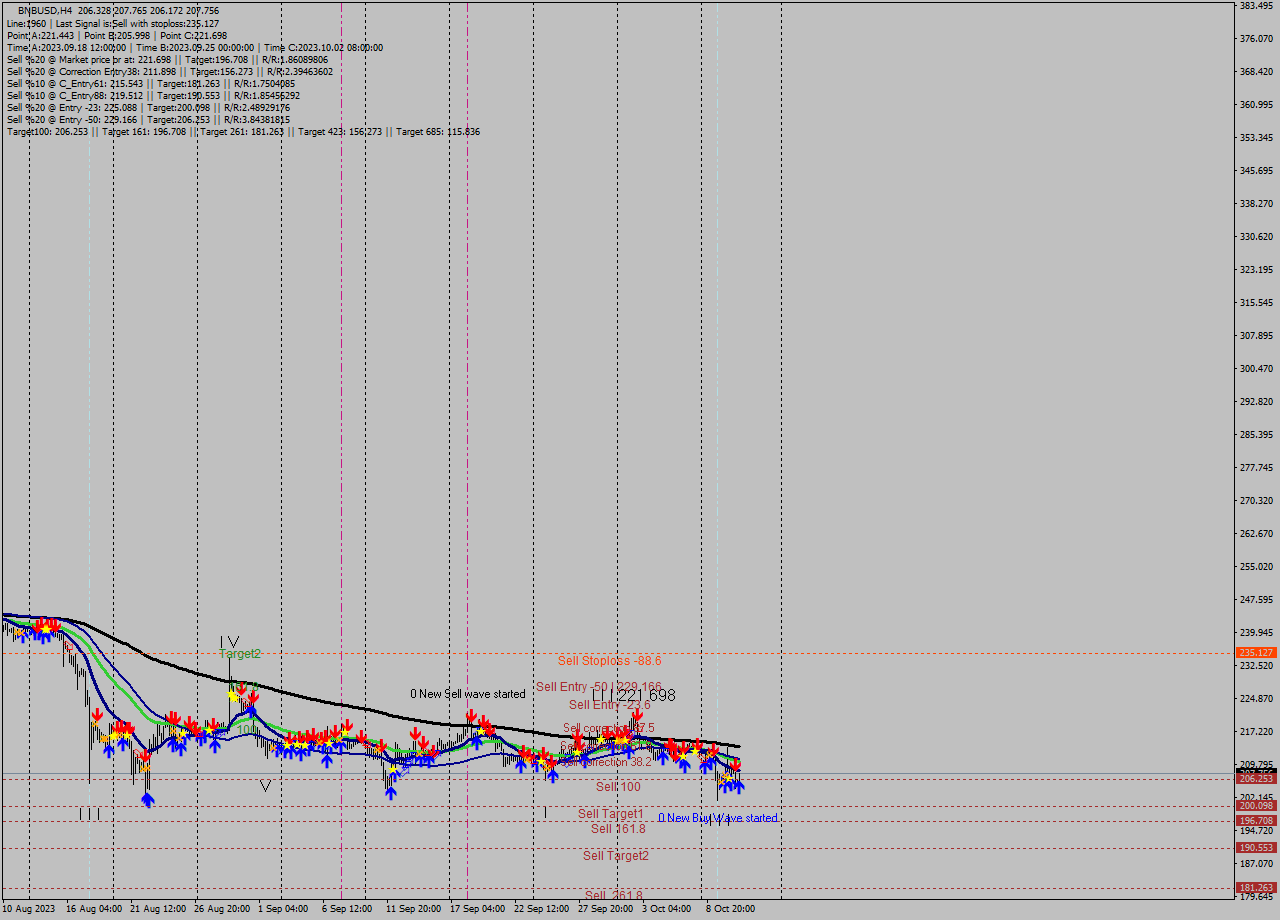Image resolution: width=1280 pixels, height=920 pixels.
Task: Click the yellow star cluster near 3 Oct 04:00
Action: pos(683,755)
